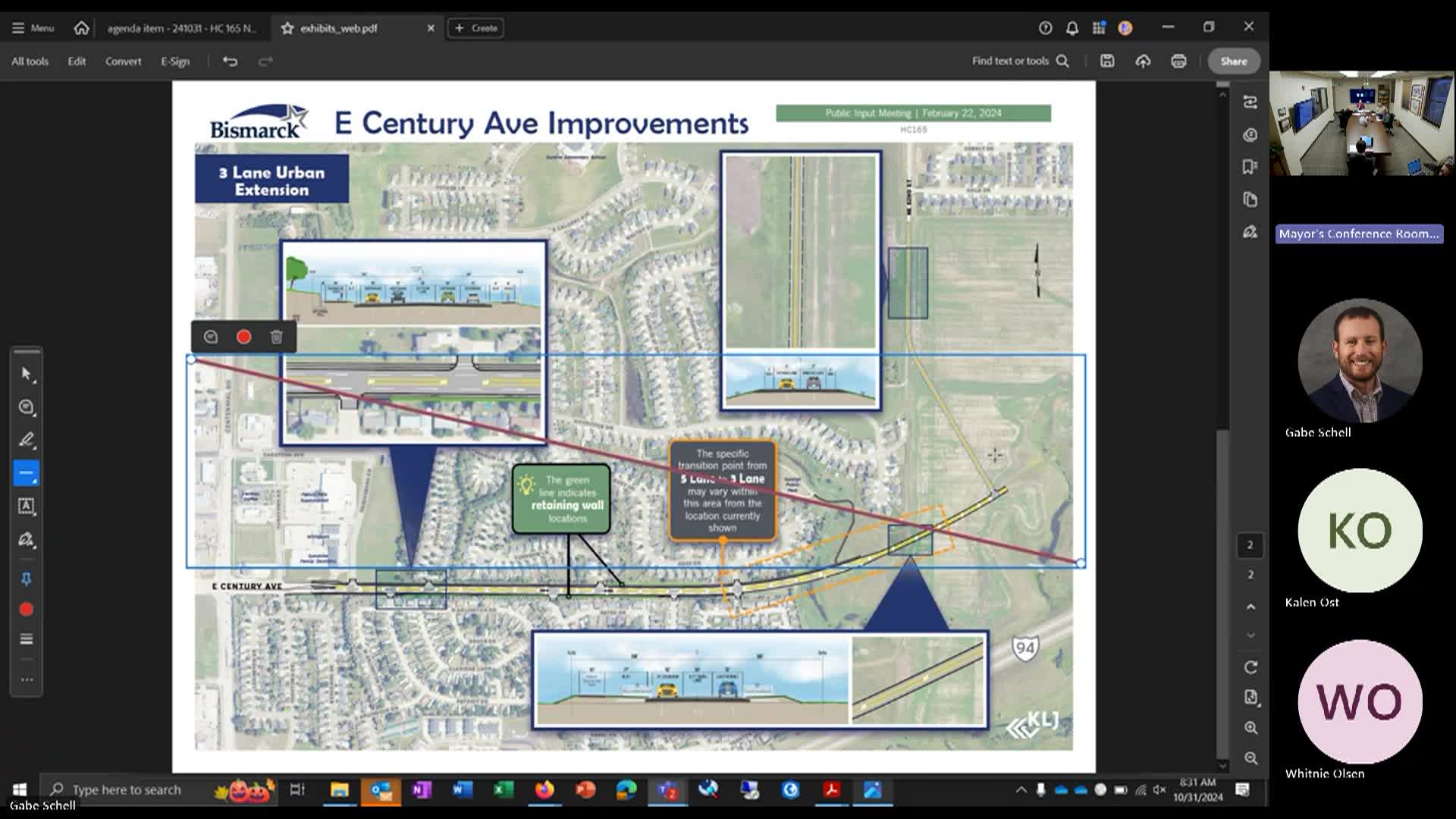
Task: Rotate the page view
Action: tap(1250, 667)
